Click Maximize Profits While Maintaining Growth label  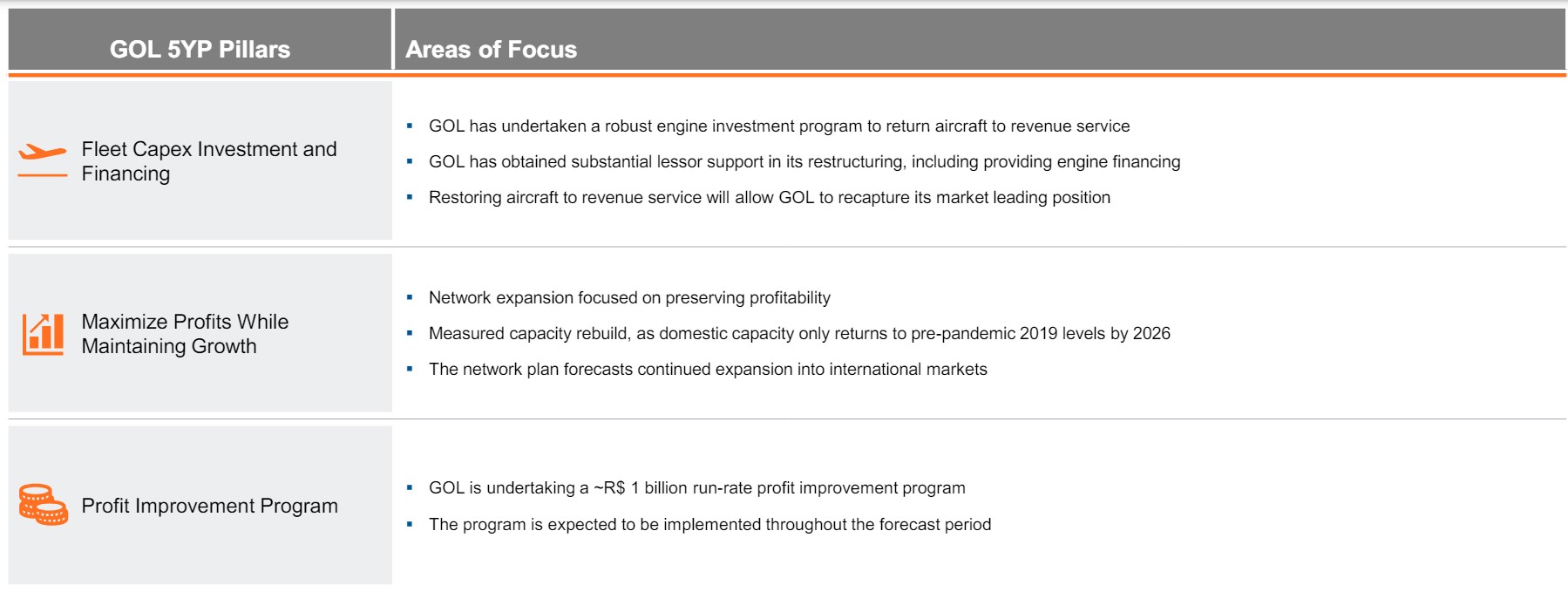tap(185, 334)
